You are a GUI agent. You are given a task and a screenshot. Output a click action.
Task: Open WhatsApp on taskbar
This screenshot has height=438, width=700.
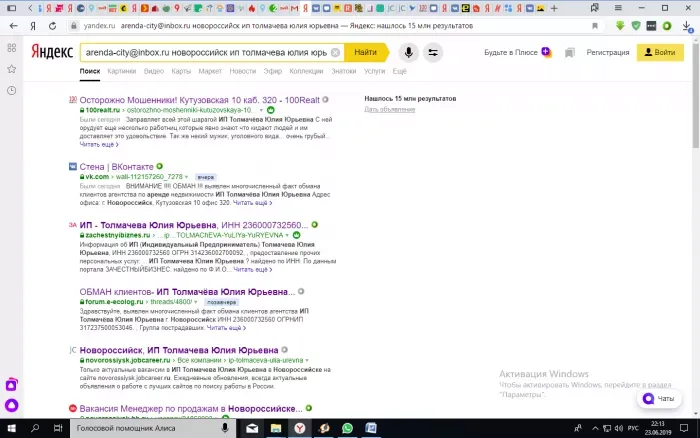(347, 428)
